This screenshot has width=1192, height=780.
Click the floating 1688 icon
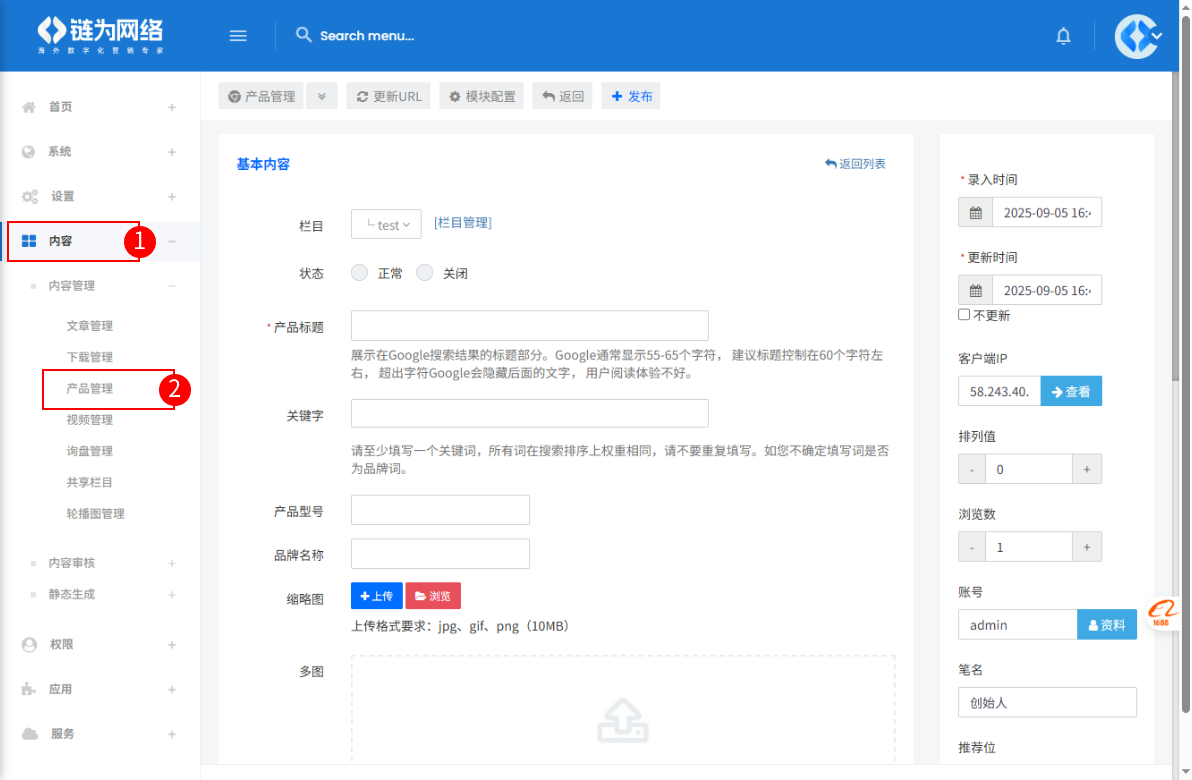point(1162,614)
